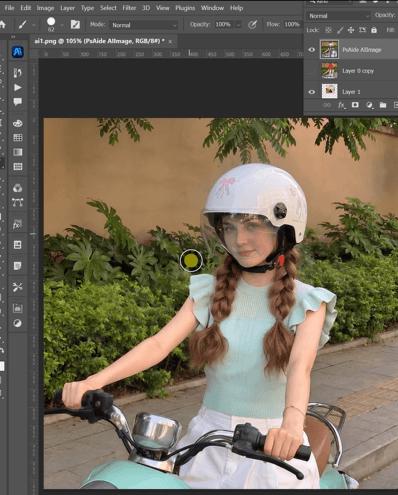Open the Plugins menu
Image resolution: width=398 pixels, height=495 pixels.
pos(185,8)
